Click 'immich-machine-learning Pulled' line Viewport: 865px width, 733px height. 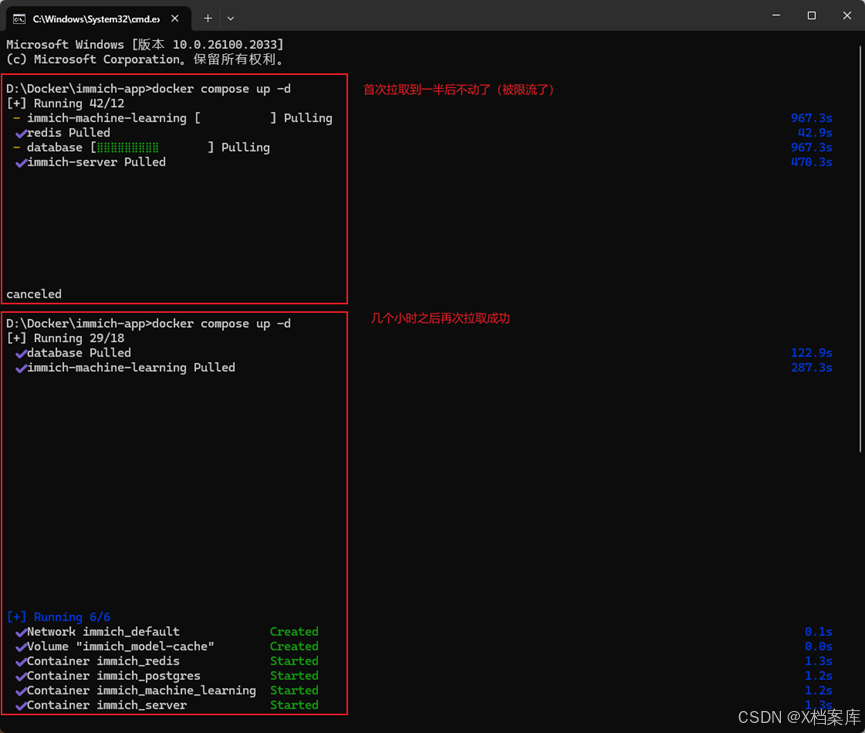tap(125, 368)
